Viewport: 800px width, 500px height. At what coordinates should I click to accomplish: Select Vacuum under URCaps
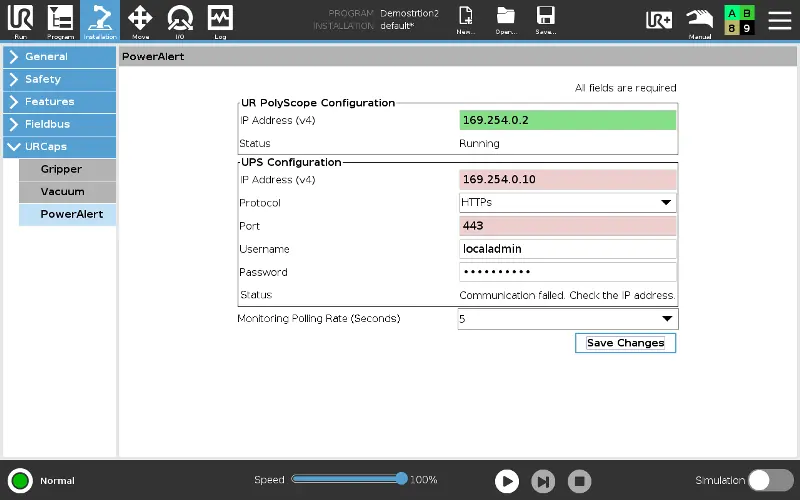[x=67, y=192]
